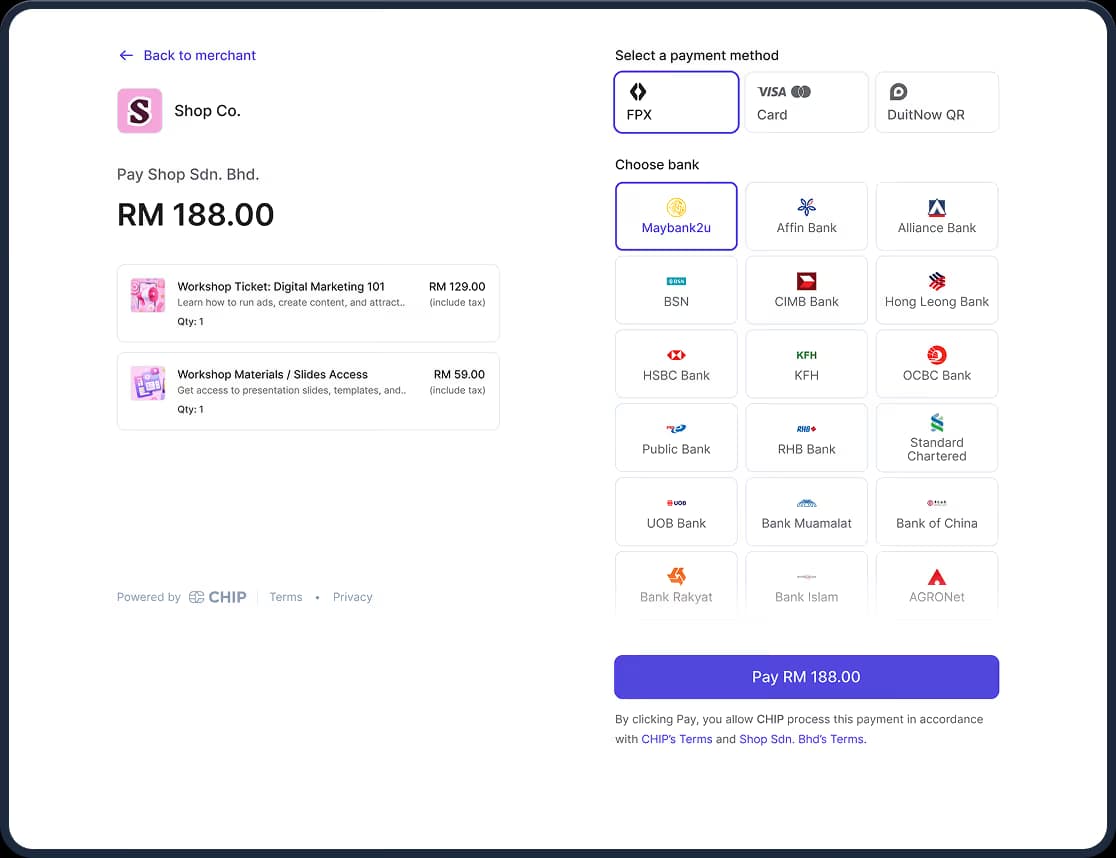Switch to the Card payment method
This screenshot has width=1116, height=858.
[806, 102]
